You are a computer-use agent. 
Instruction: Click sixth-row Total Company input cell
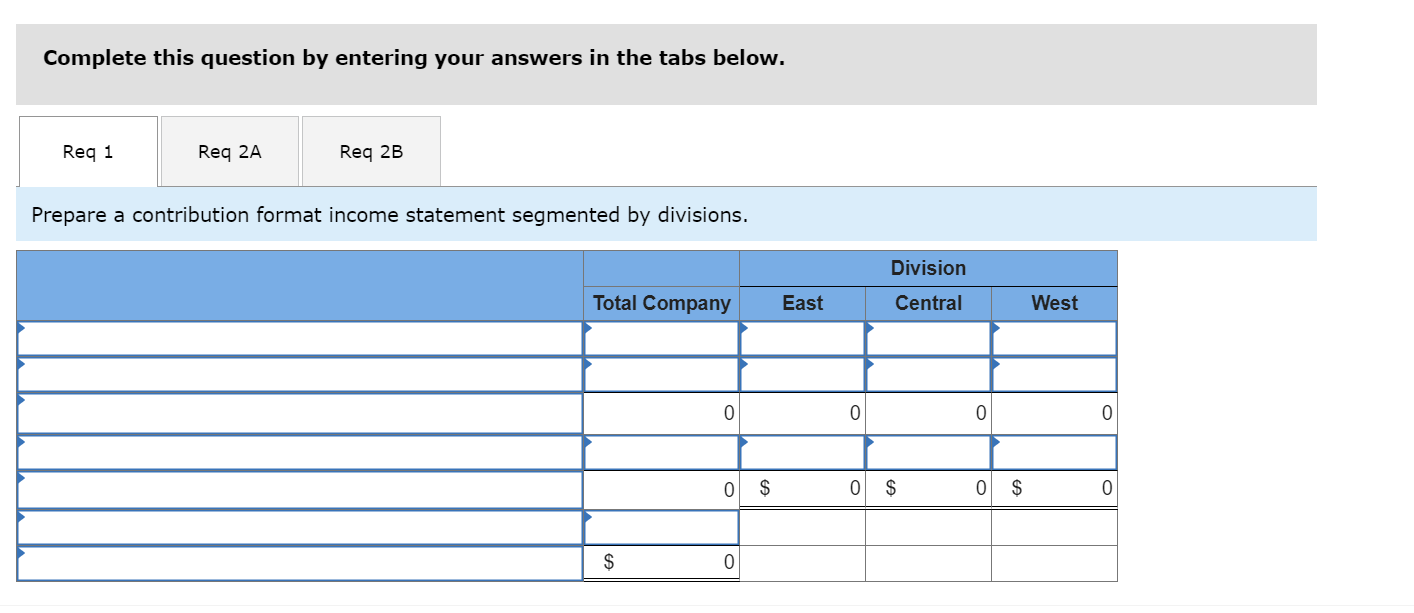[x=661, y=527]
